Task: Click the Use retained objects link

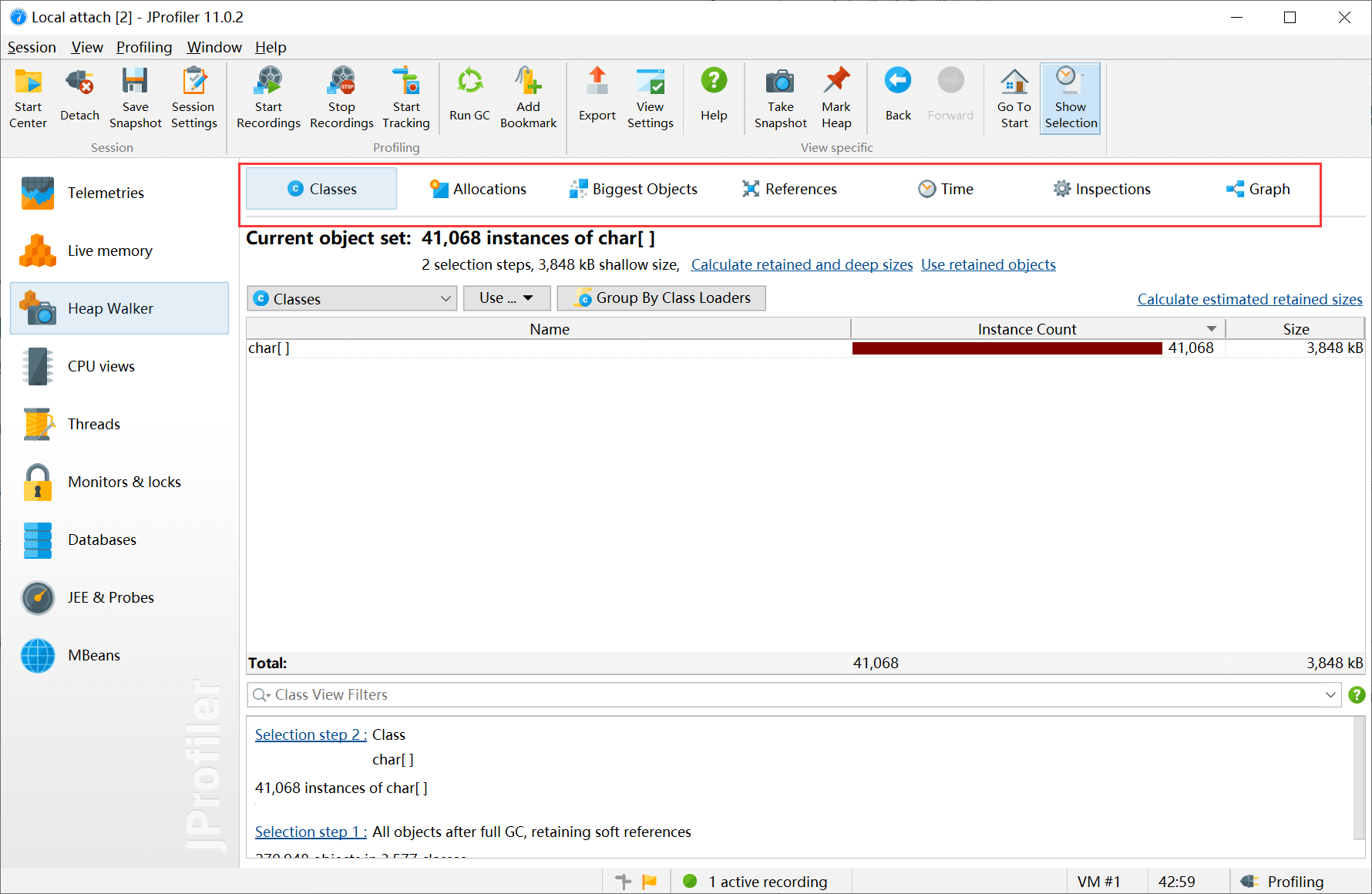Action: tap(988, 264)
